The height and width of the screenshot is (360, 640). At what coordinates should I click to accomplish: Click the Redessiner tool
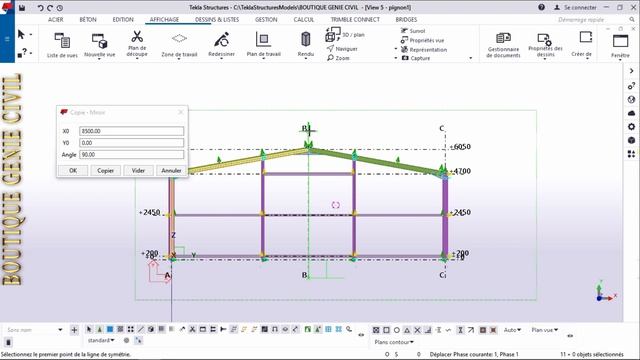pos(221,45)
